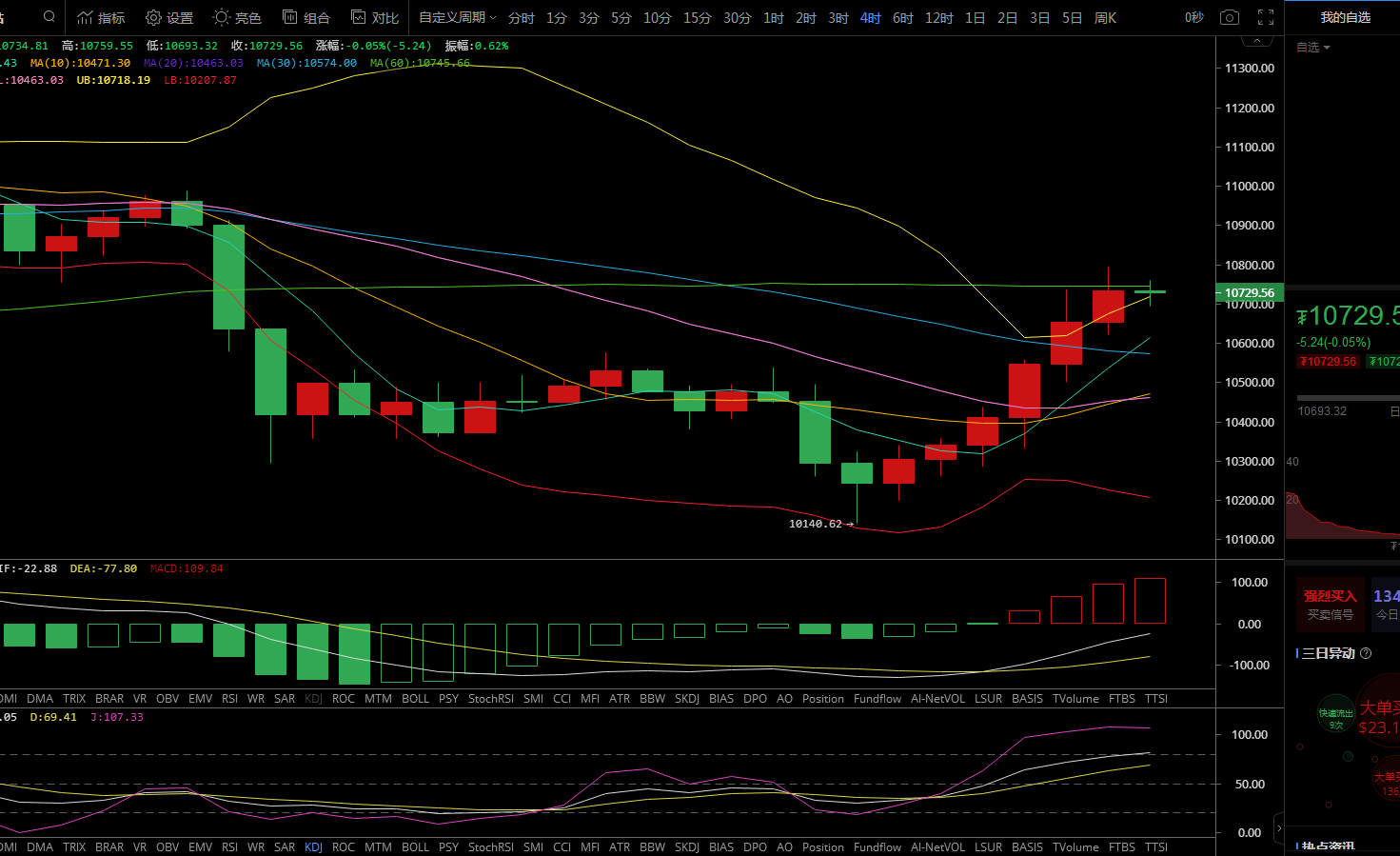Select the 3日 timeframe
The height and width of the screenshot is (856, 1400).
coord(1040,17)
